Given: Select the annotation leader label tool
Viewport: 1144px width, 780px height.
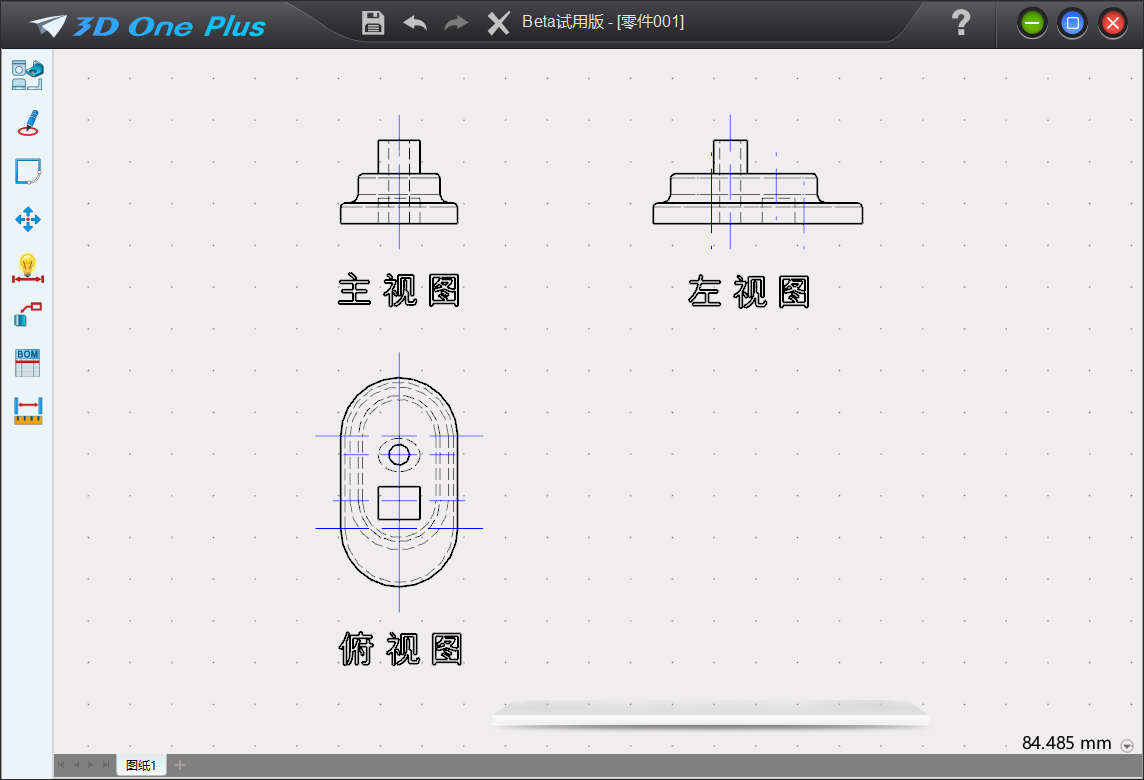Looking at the screenshot, I should (27, 314).
